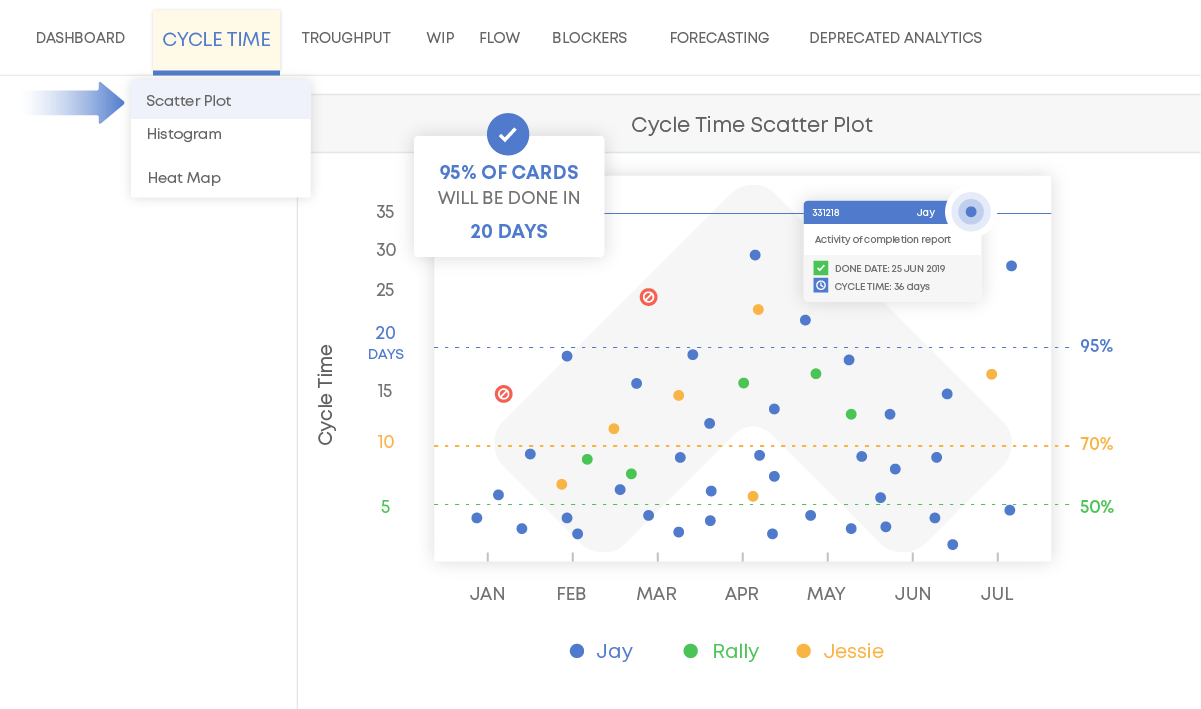Toggle the Rally series in legend

721,651
